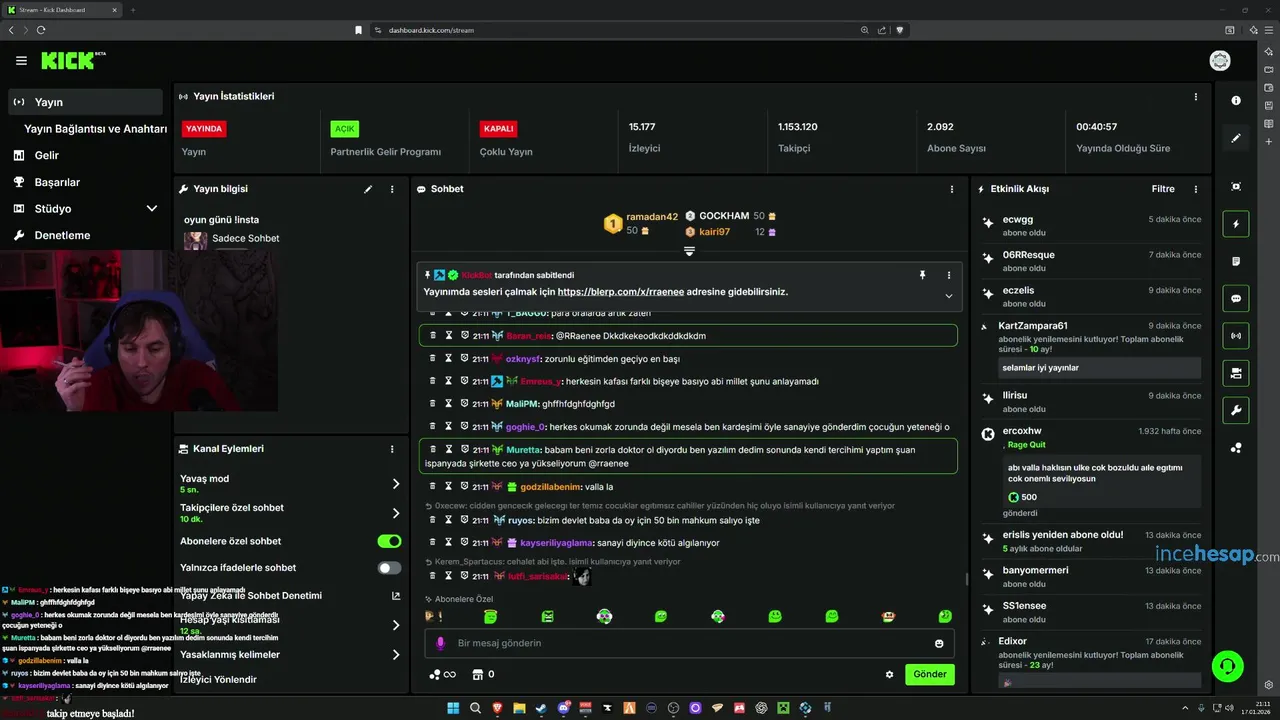Image resolution: width=1280 pixels, height=720 pixels.
Task: Open the Kanal Eylemleri three-dot menu
Action: pos(392,449)
